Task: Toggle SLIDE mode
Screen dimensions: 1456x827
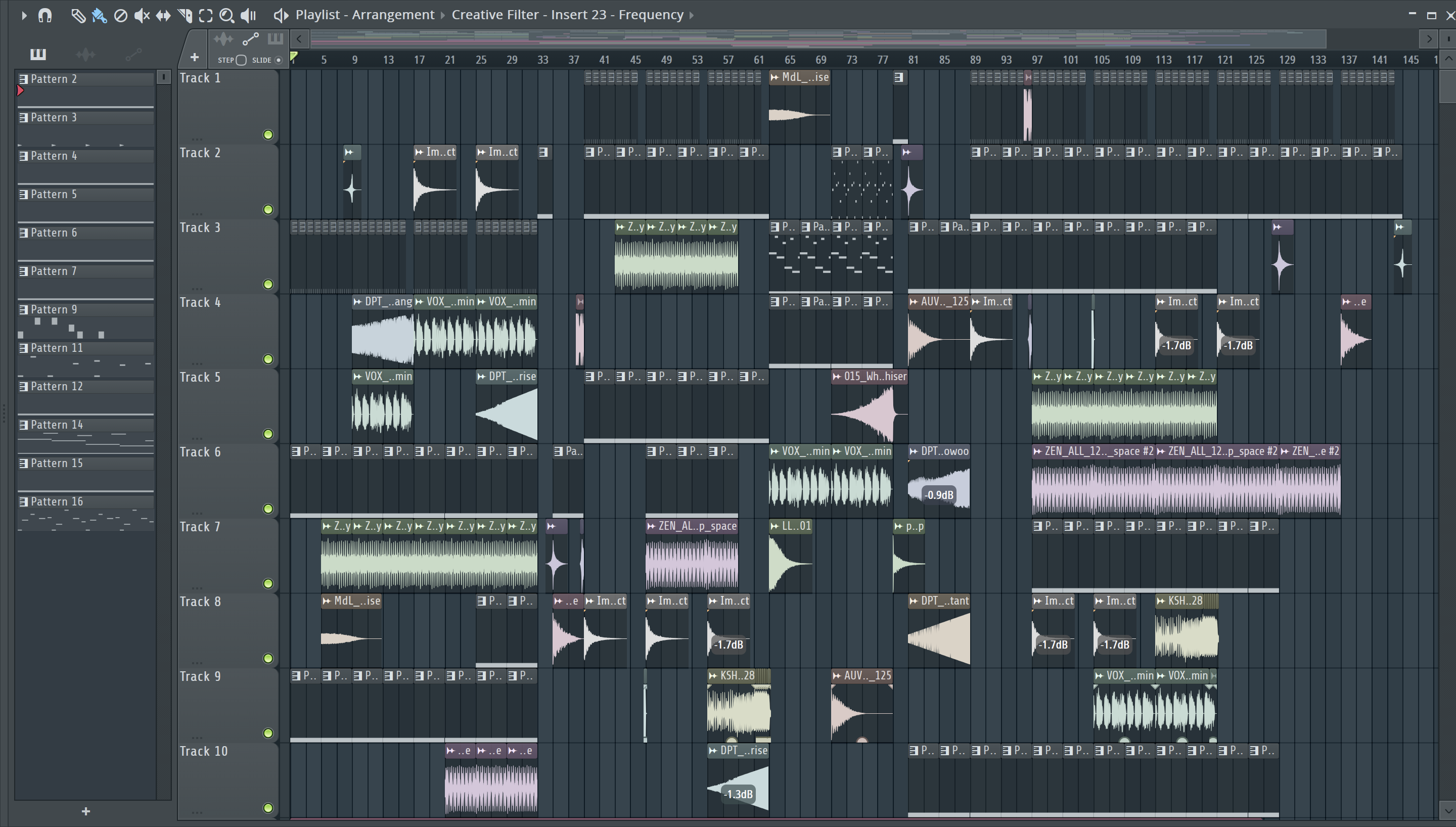Action: tap(278, 60)
